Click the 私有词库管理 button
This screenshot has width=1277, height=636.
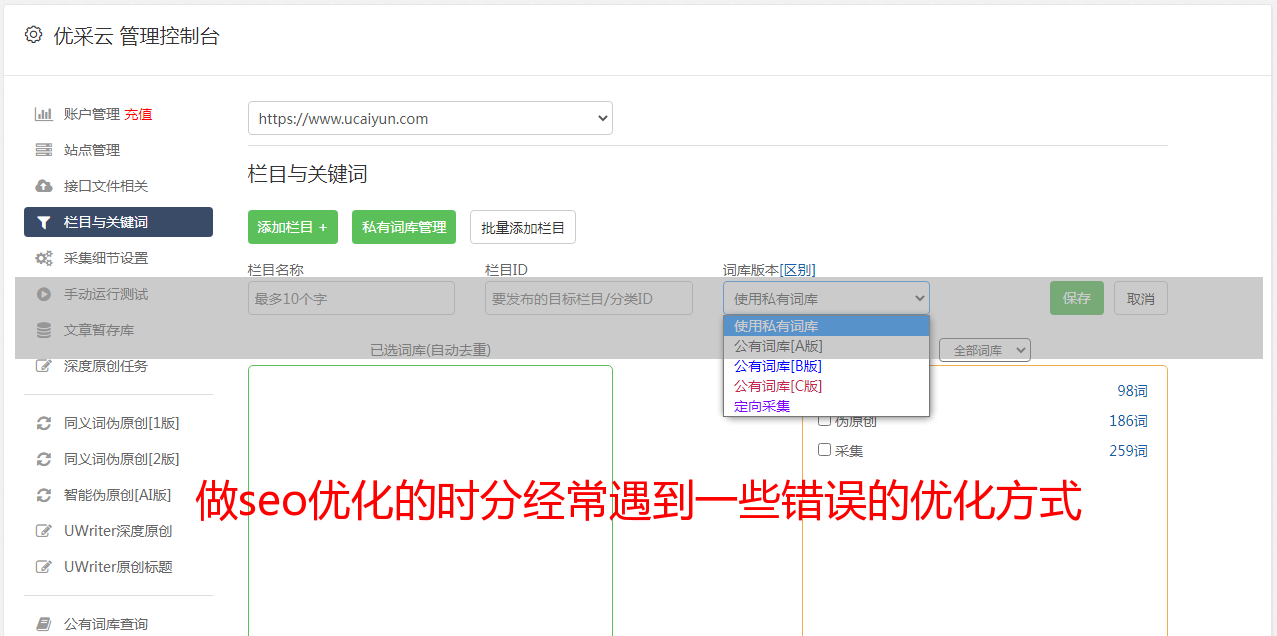[404, 227]
